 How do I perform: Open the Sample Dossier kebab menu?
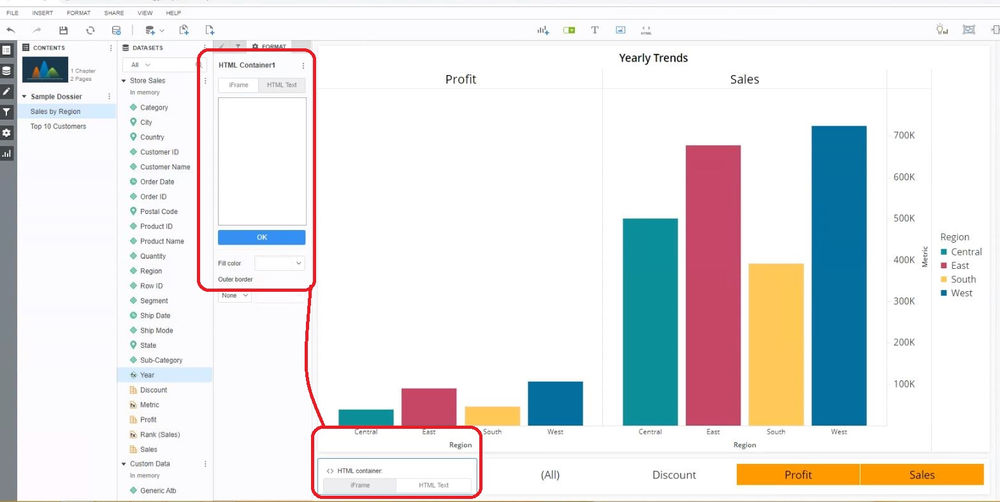pos(109,96)
